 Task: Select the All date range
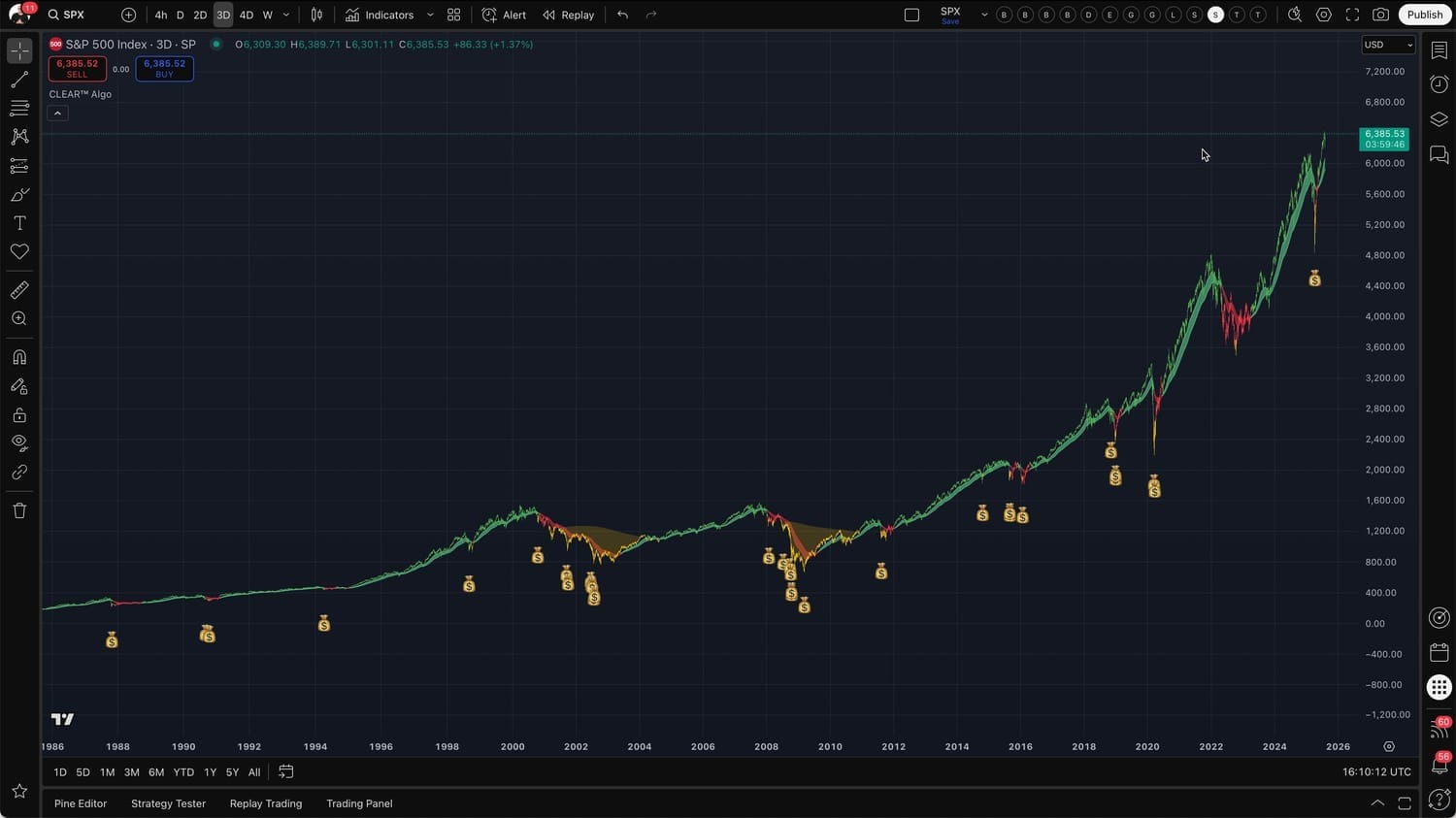[x=254, y=772]
